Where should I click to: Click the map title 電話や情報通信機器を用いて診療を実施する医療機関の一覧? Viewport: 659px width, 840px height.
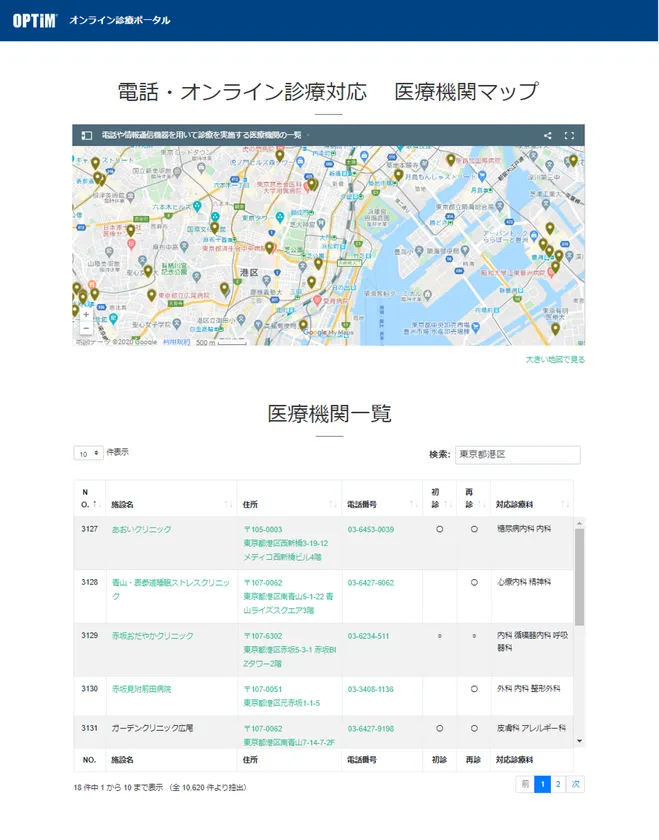[x=201, y=136]
